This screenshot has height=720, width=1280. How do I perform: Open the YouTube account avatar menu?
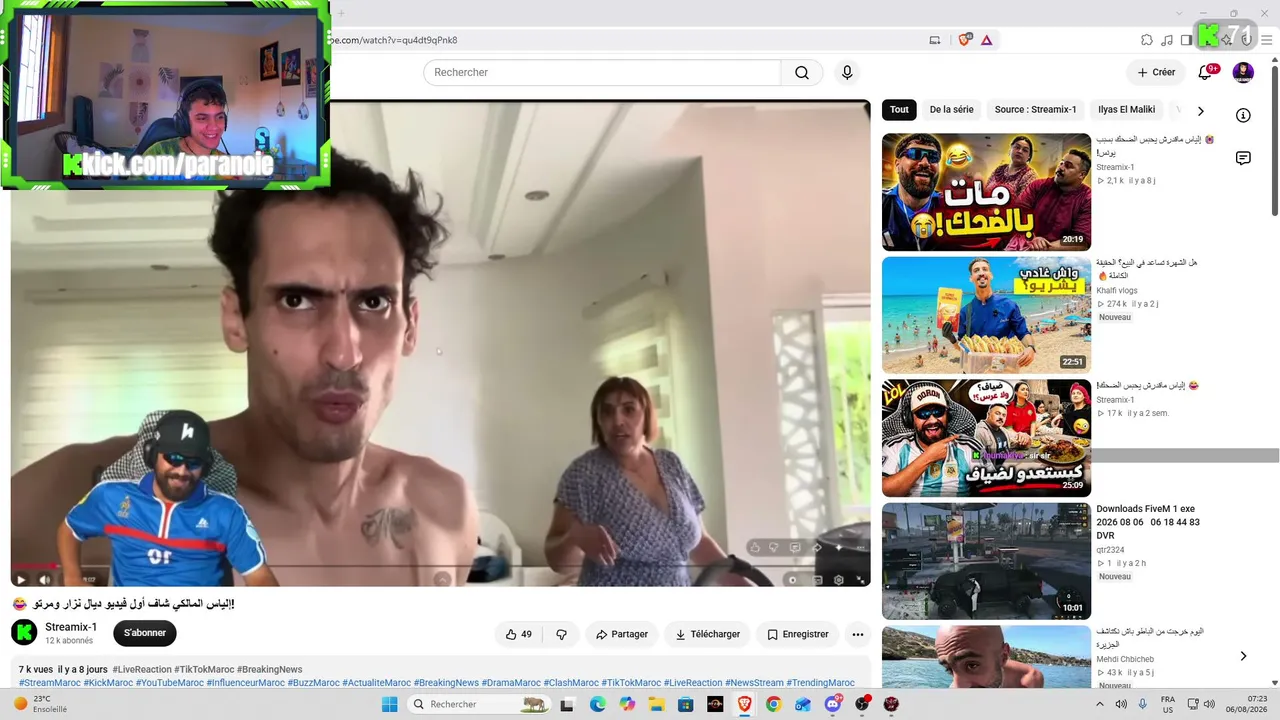click(1243, 72)
